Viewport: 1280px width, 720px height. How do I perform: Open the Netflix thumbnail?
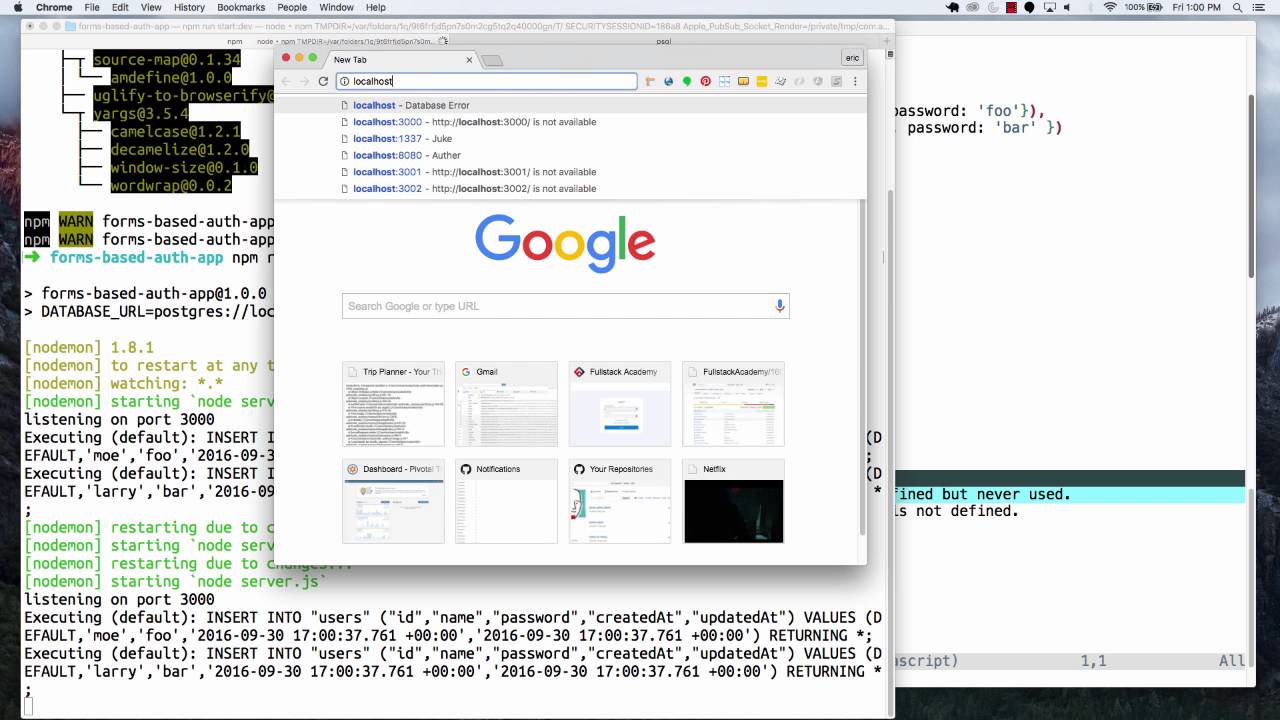(x=733, y=501)
